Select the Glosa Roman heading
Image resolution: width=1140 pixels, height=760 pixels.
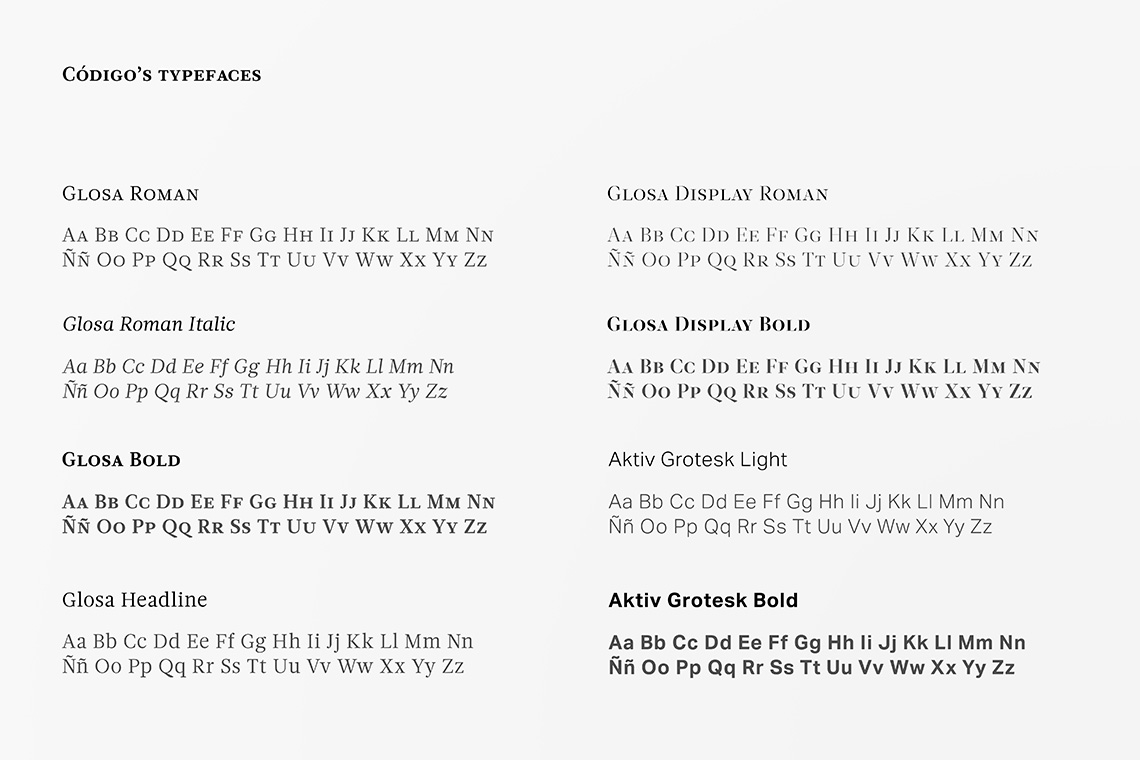tap(130, 194)
